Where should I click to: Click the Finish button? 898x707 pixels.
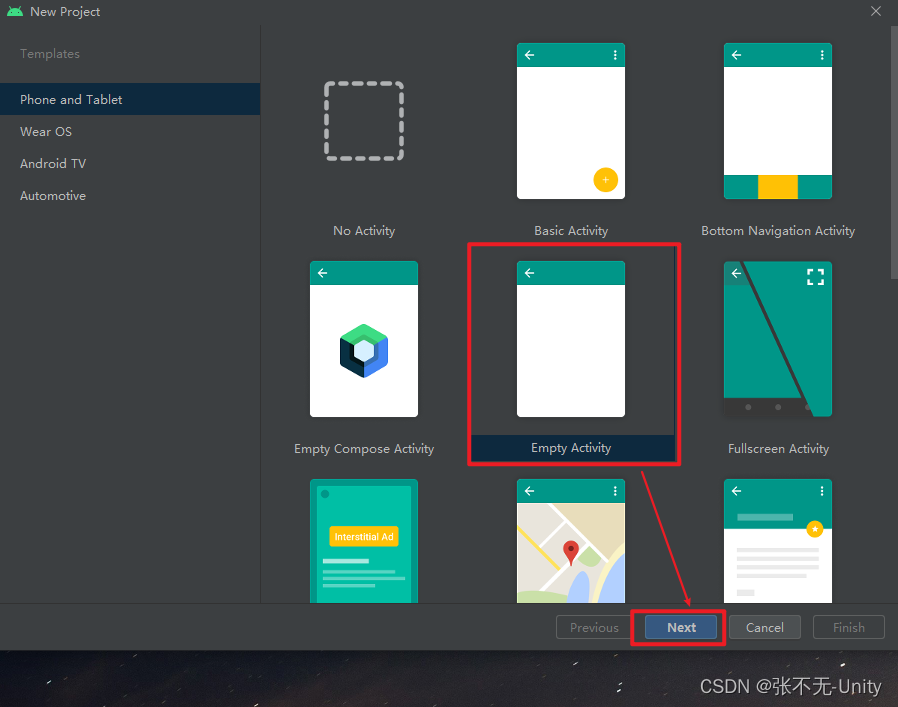coord(849,627)
